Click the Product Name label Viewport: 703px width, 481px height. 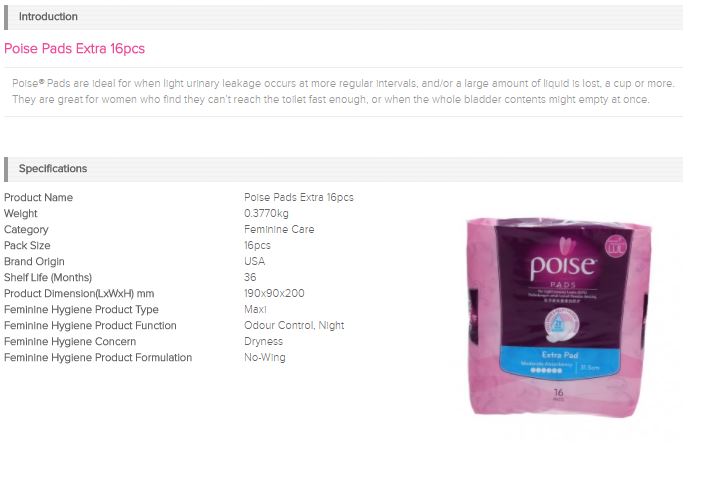[x=38, y=198]
